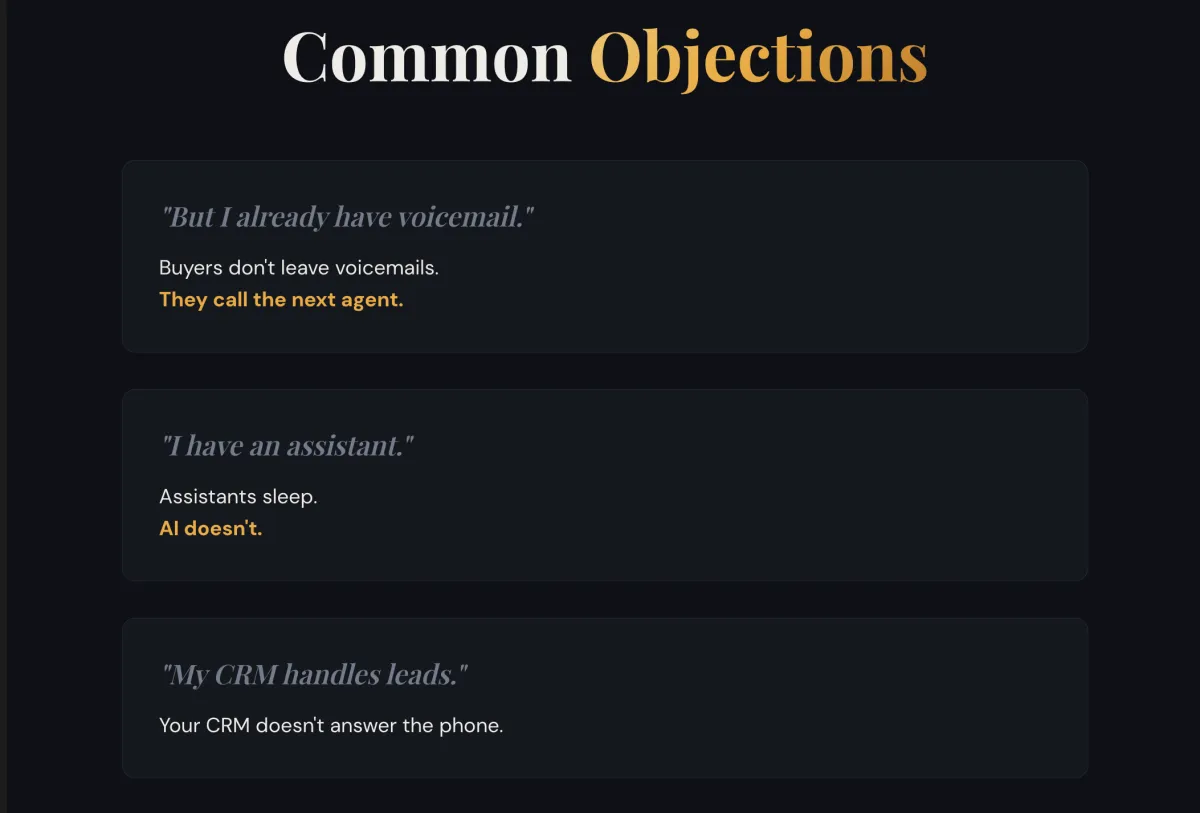The width and height of the screenshot is (1200, 813).
Task: Click "Buyers don't leave voicemails." text
Action: click(299, 268)
